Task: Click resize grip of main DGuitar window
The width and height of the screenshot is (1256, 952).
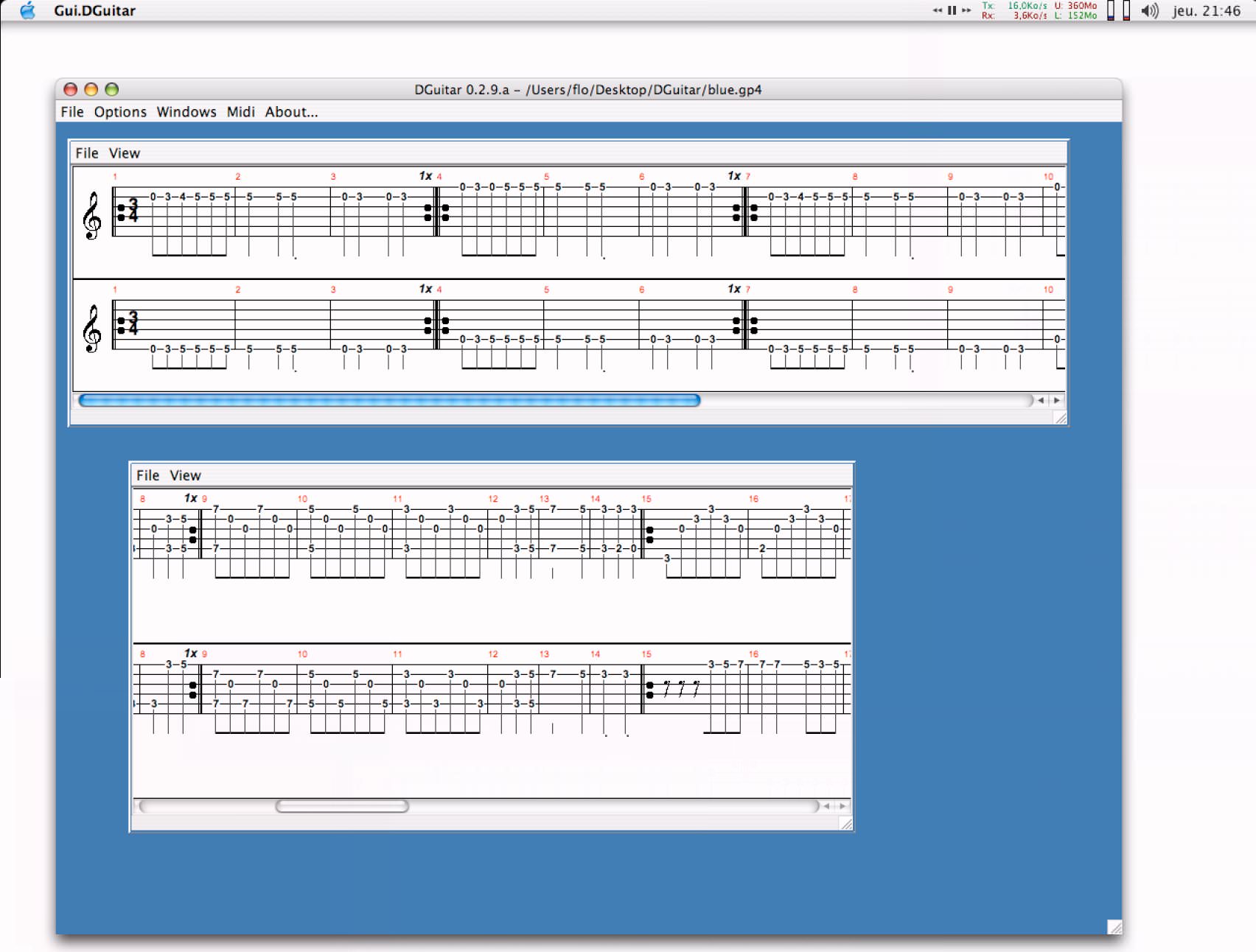Action: pyautogui.click(x=1114, y=927)
